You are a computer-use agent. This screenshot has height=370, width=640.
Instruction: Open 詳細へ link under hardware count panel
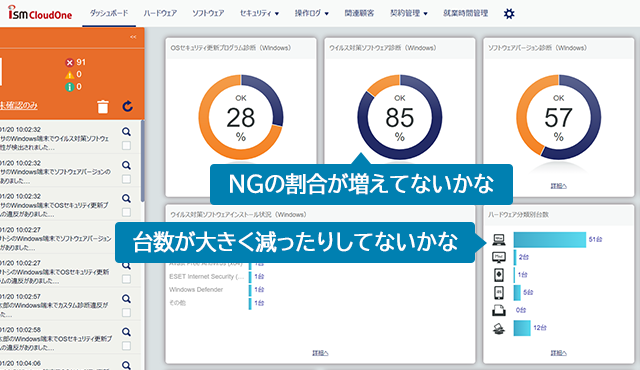[x=558, y=353]
